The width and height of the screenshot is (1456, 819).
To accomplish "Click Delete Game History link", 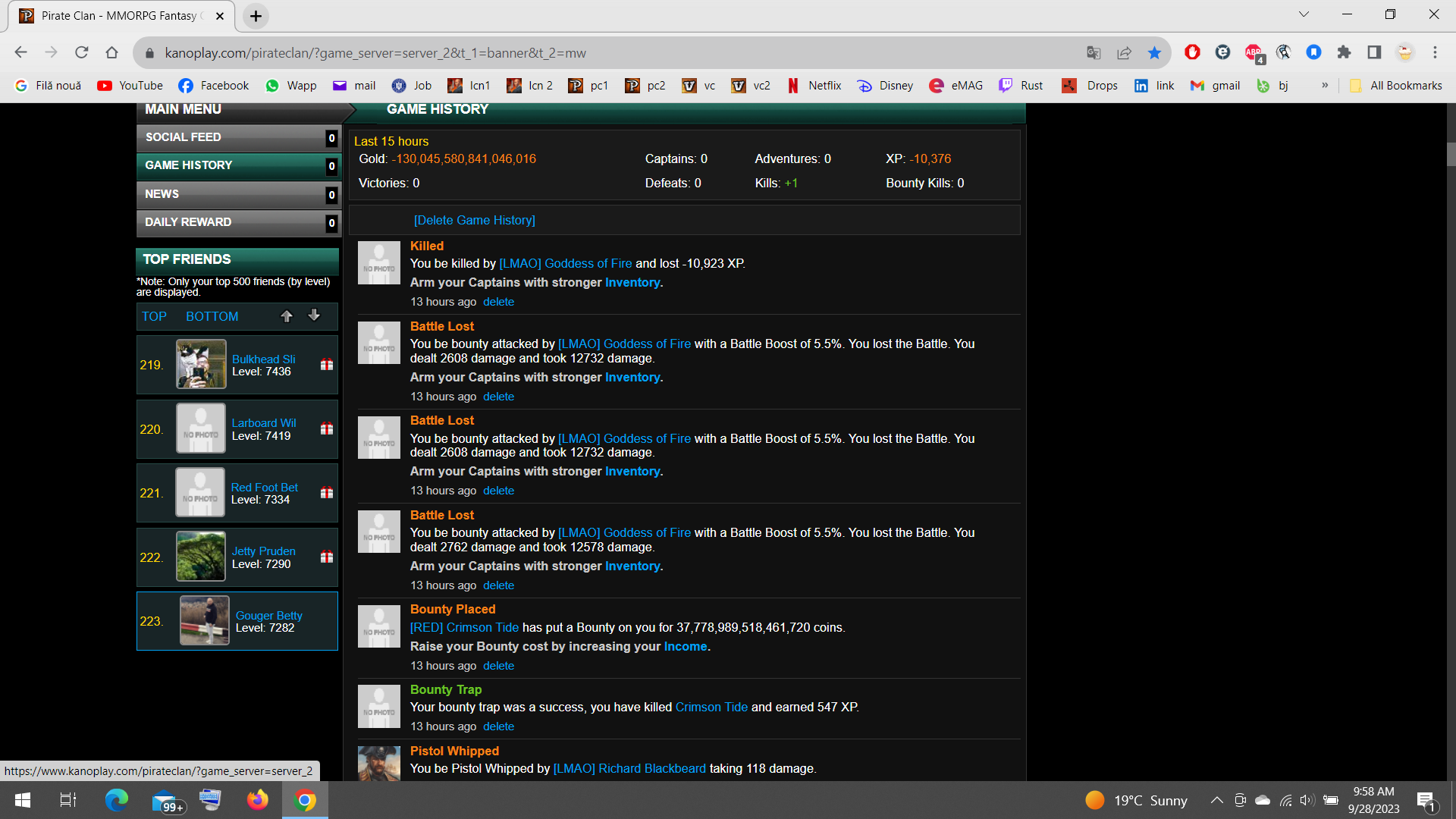I will pyautogui.click(x=474, y=220).
